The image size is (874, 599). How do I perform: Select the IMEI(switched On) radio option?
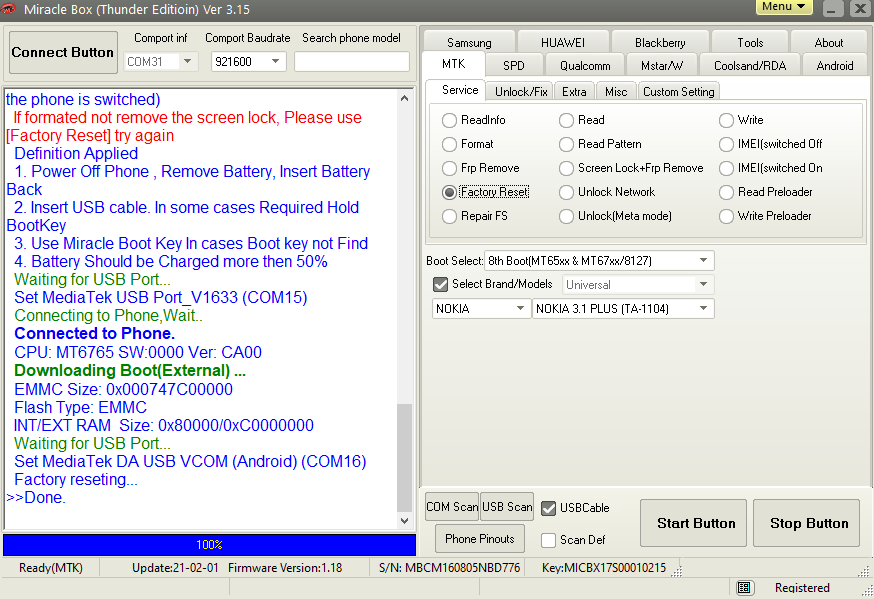click(726, 168)
